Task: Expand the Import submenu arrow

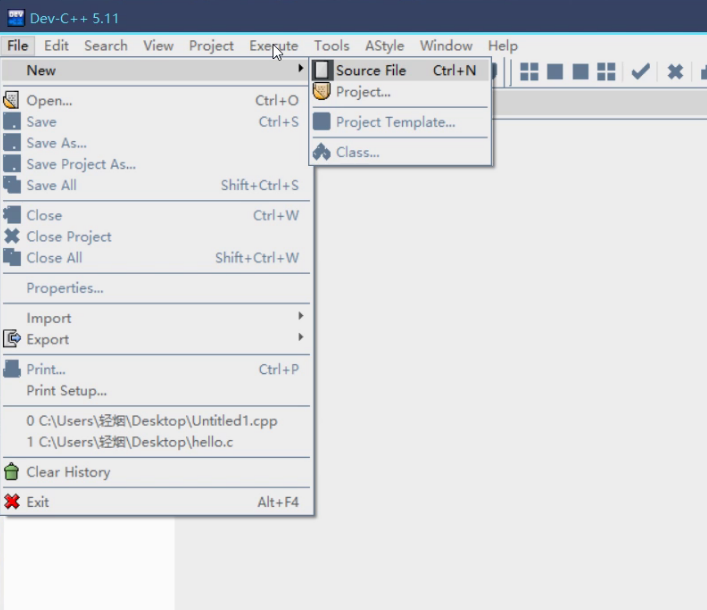Action: point(300,317)
